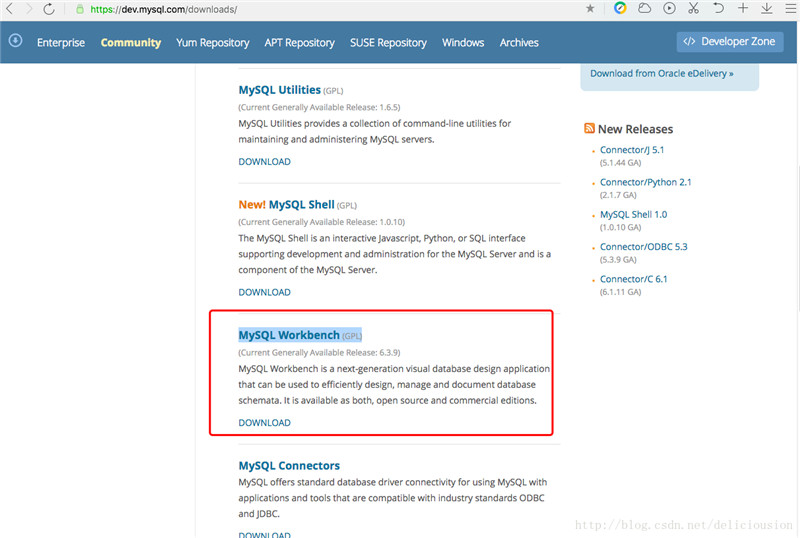
Task: Open the Enterprise nav tab
Action: 61,42
